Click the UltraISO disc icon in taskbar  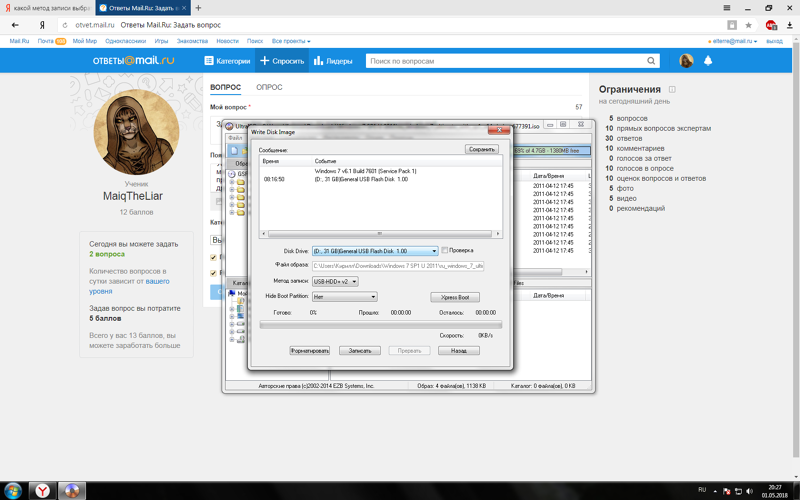click(72, 491)
